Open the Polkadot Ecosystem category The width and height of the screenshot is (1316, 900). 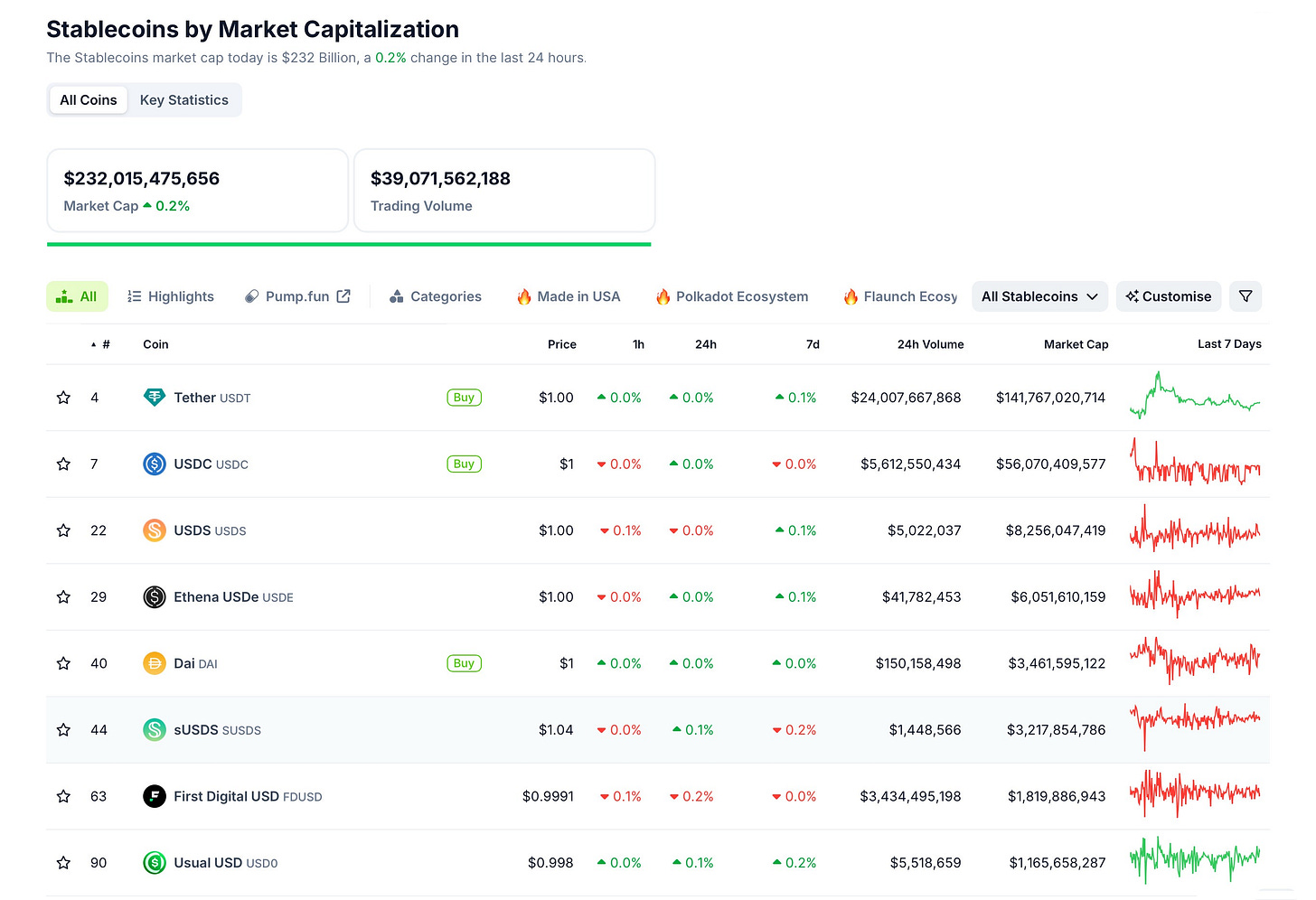pyautogui.click(x=732, y=296)
